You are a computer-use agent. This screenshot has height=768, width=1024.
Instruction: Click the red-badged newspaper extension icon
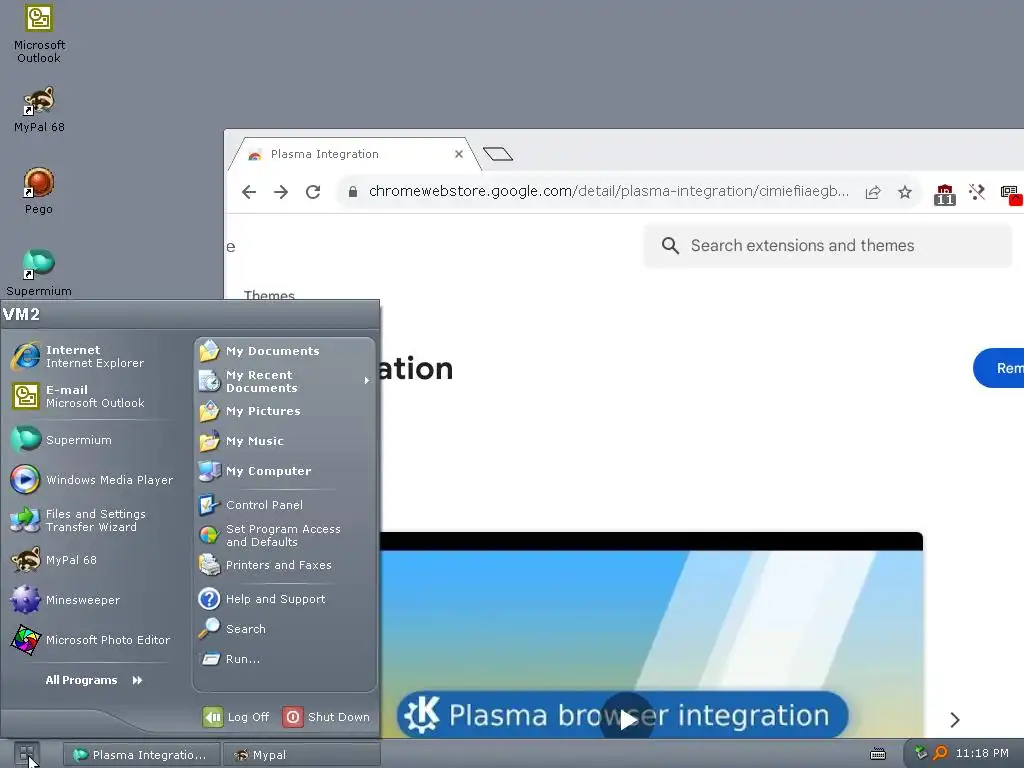tap(1011, 195)
